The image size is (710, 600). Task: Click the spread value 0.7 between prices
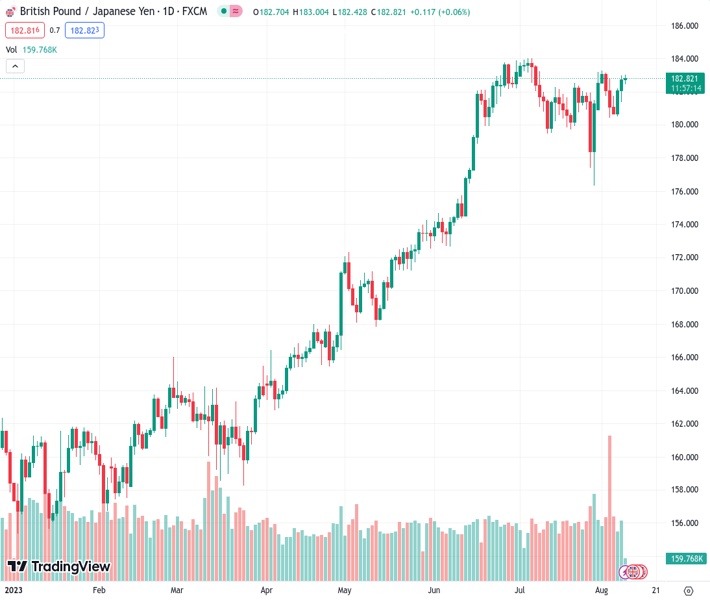[55, 30]
